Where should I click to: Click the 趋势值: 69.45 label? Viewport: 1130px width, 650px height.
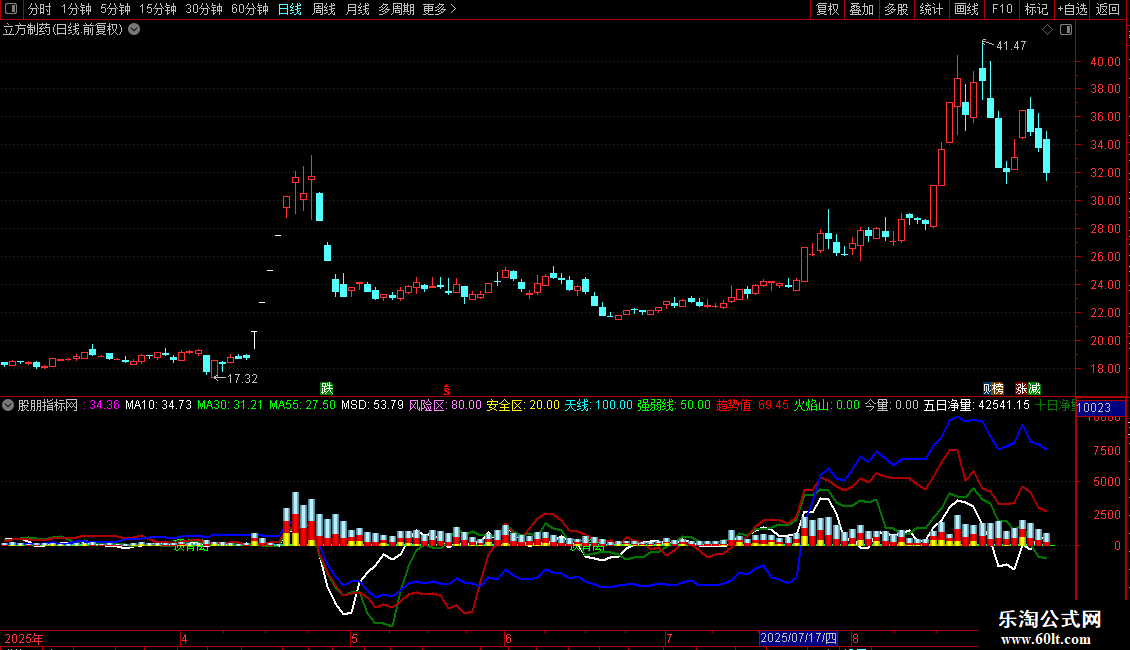coord(752,405)
